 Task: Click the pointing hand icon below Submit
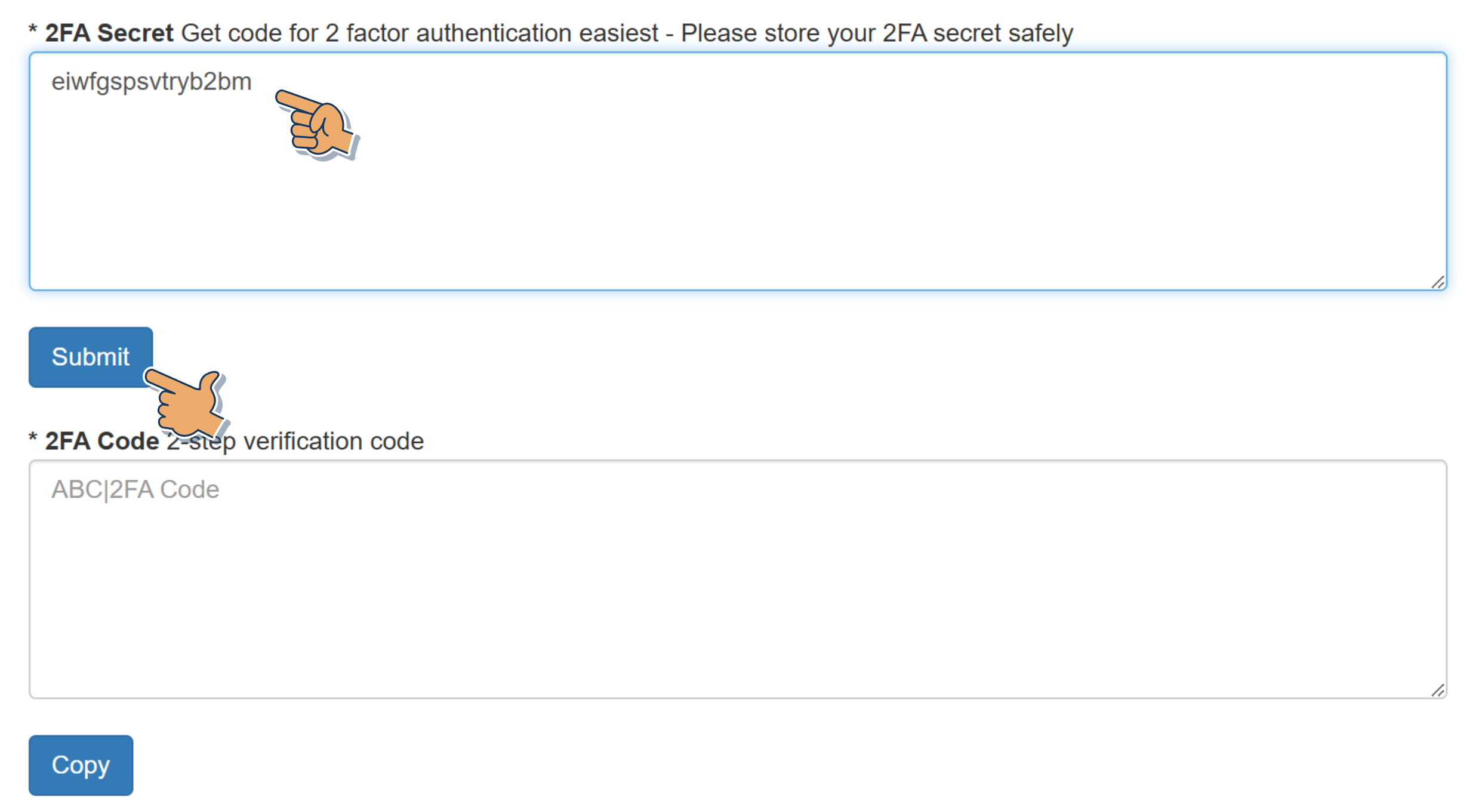tap(186, 403)
